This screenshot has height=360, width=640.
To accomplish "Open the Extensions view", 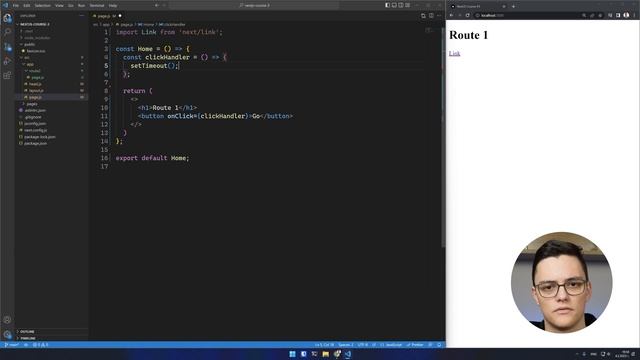I will click(x=7, y=76).
